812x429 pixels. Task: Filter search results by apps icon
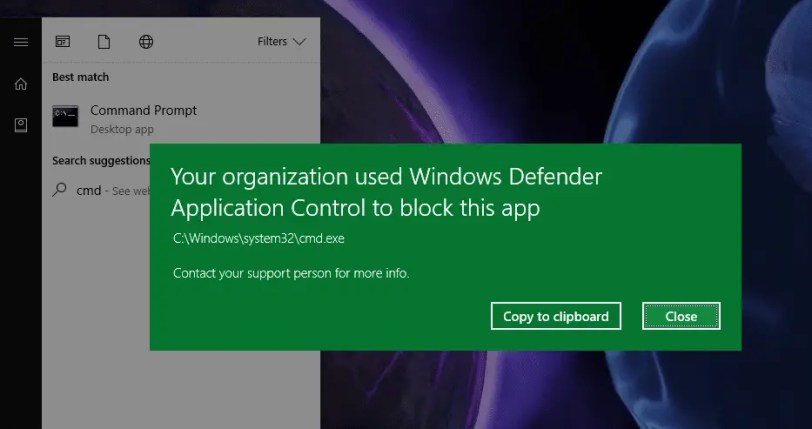pyautogui.click(x=63, y=41)
